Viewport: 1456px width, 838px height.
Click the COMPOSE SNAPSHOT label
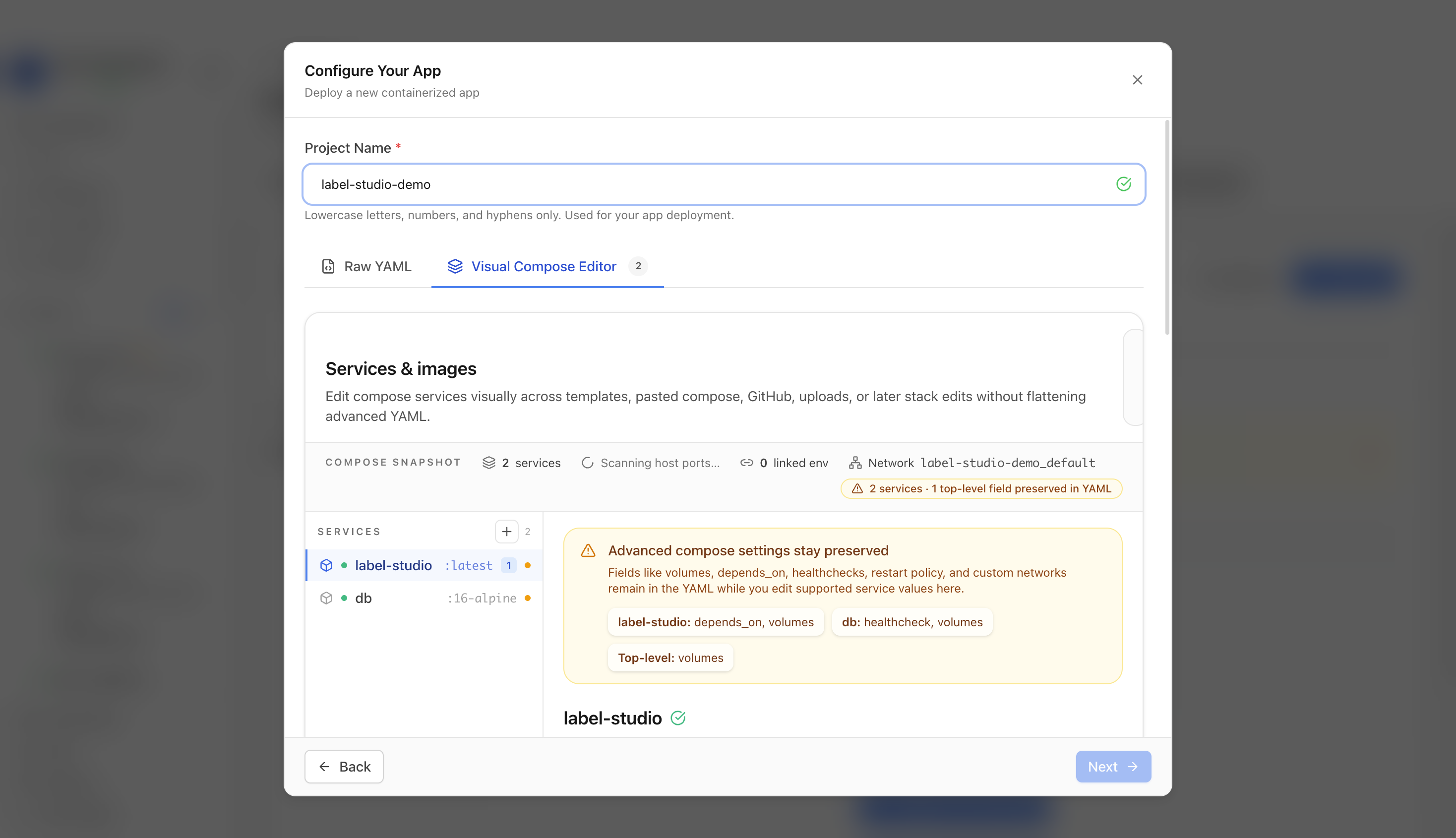[393, 462]
